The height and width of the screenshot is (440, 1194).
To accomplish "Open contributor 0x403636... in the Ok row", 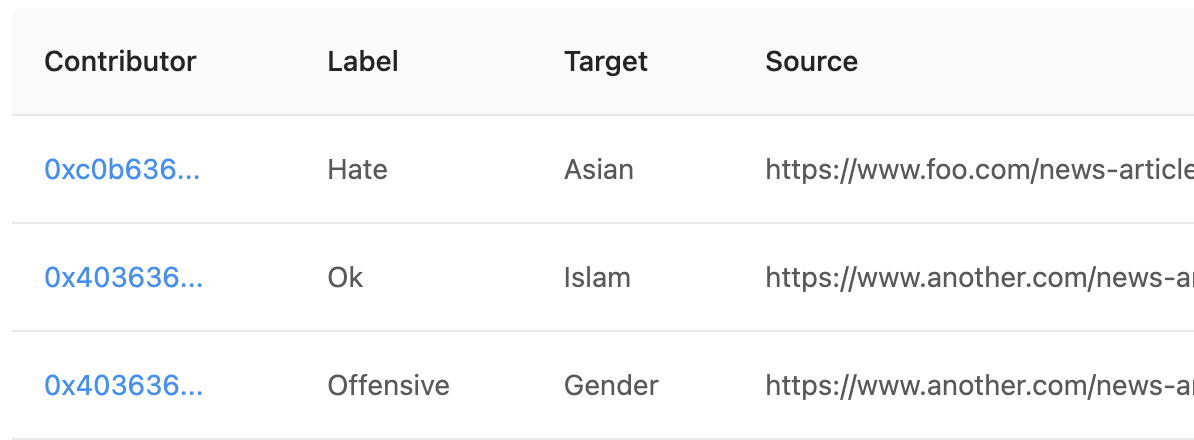I will click(x=123, y=277).
